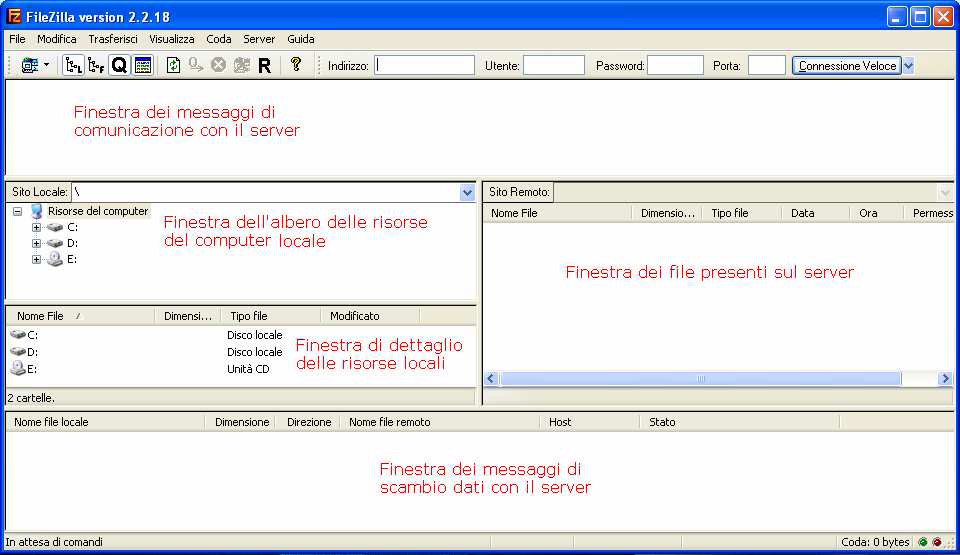Click queue column Stato
The image size is (960, 555).
click(x=740, y=422)
